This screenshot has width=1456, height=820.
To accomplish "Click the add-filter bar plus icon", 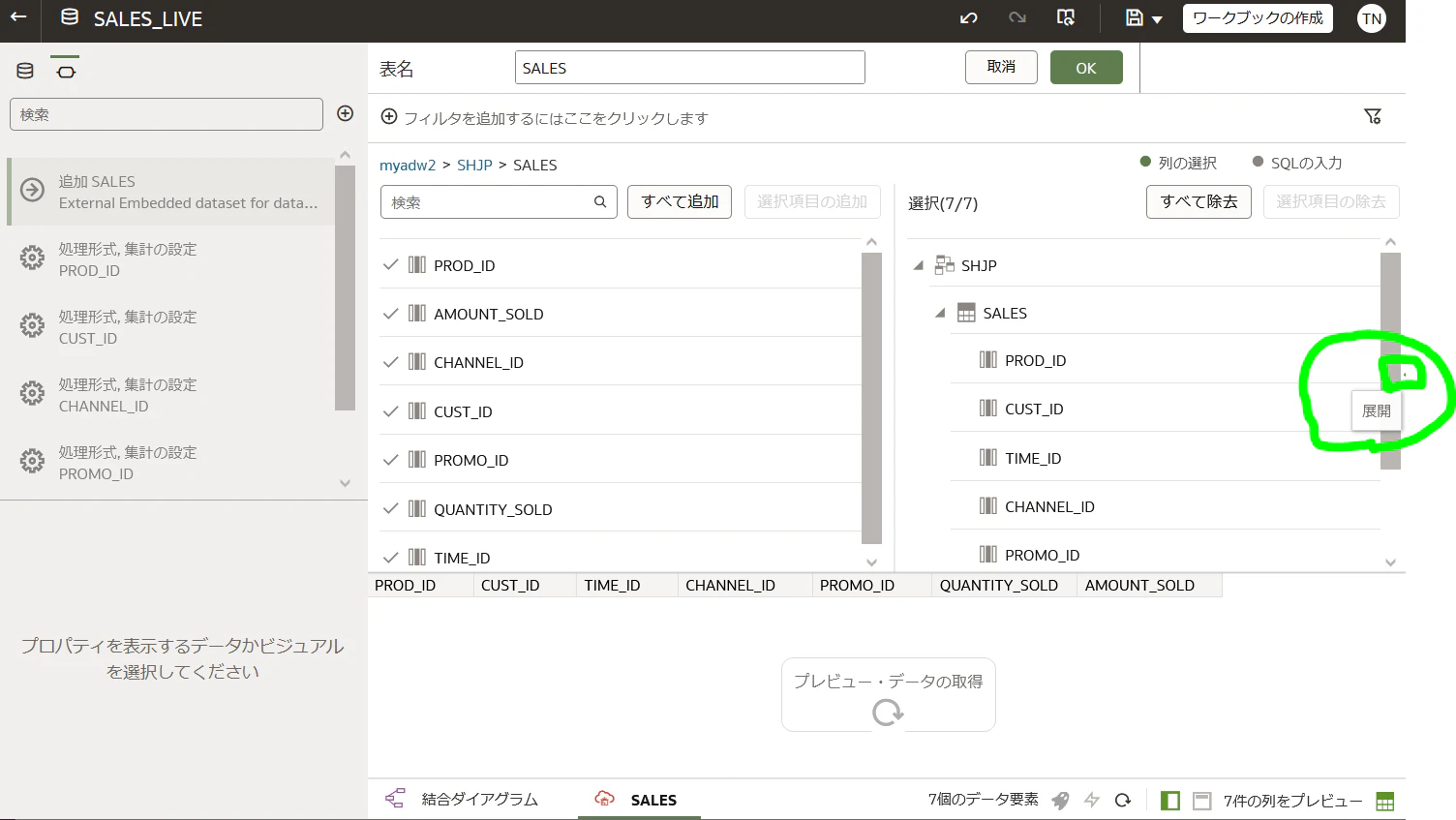I will [x=389, y=117].
